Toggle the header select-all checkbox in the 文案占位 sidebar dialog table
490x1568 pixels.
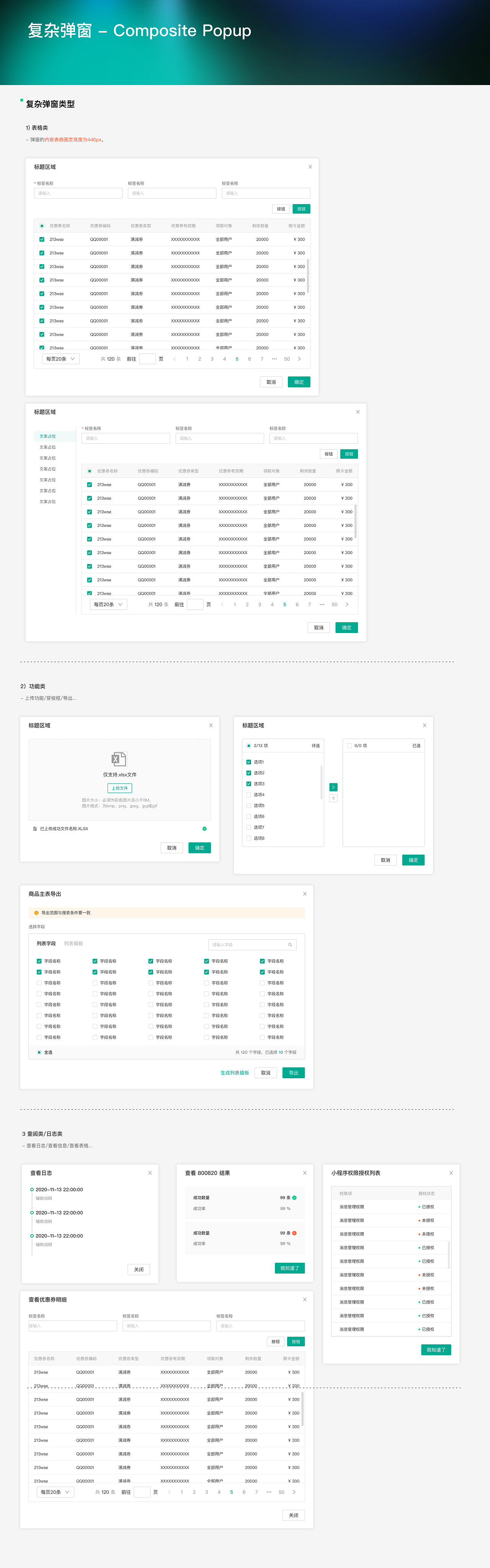90,471
